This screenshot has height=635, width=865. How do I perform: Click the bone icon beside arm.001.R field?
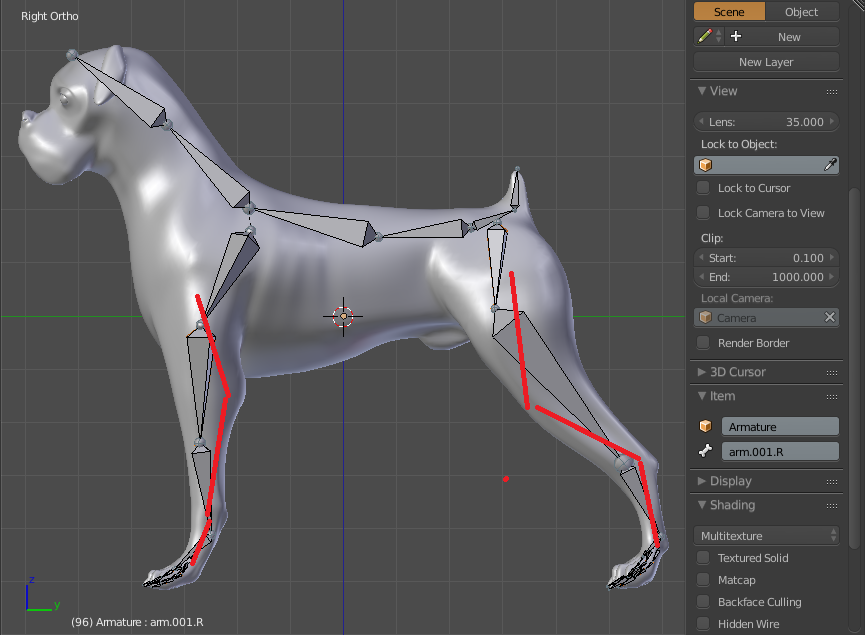coord(705,451)
